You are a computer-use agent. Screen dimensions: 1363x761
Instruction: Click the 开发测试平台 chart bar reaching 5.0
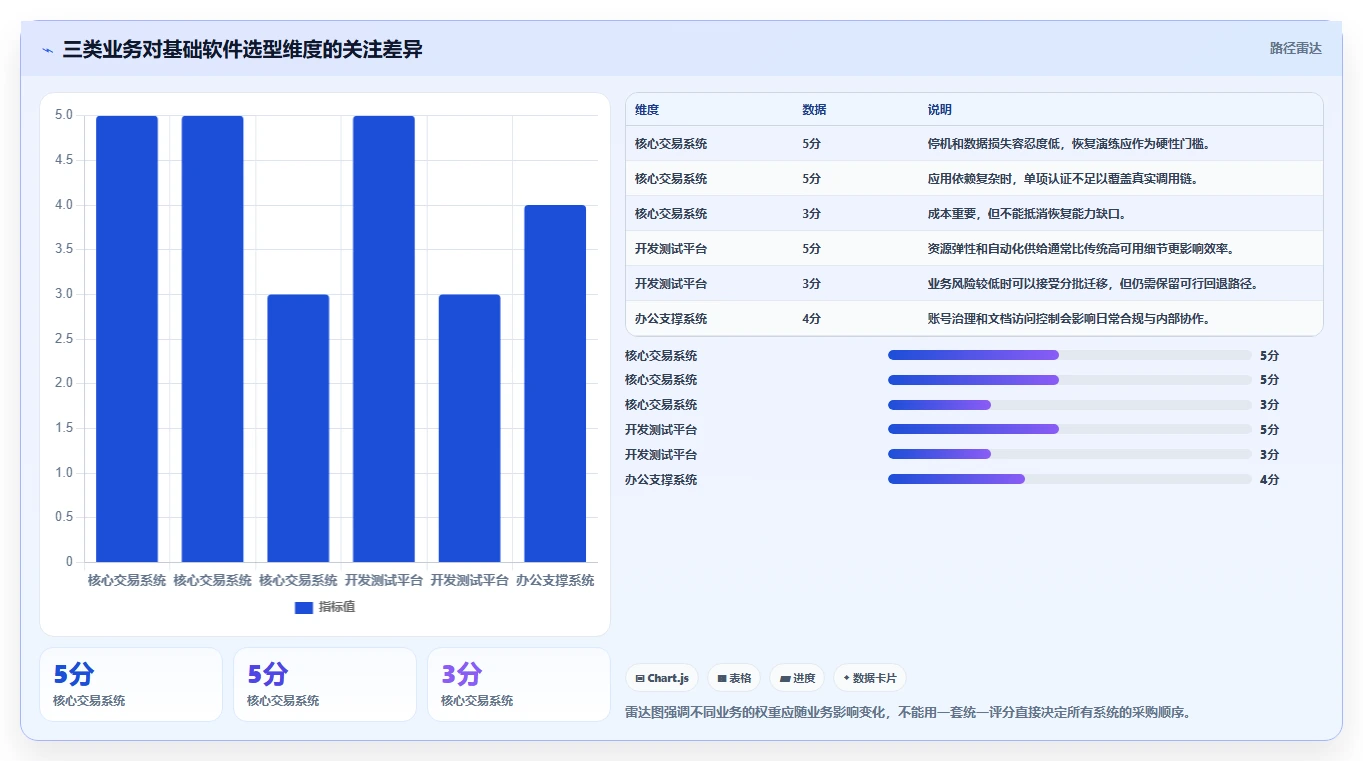pos(384,339)
